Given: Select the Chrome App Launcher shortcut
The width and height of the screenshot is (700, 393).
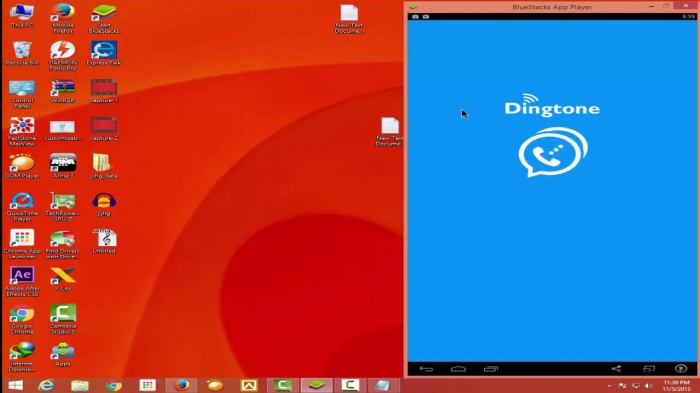Looking at the screenshot, I should click(x=22, y=244).
